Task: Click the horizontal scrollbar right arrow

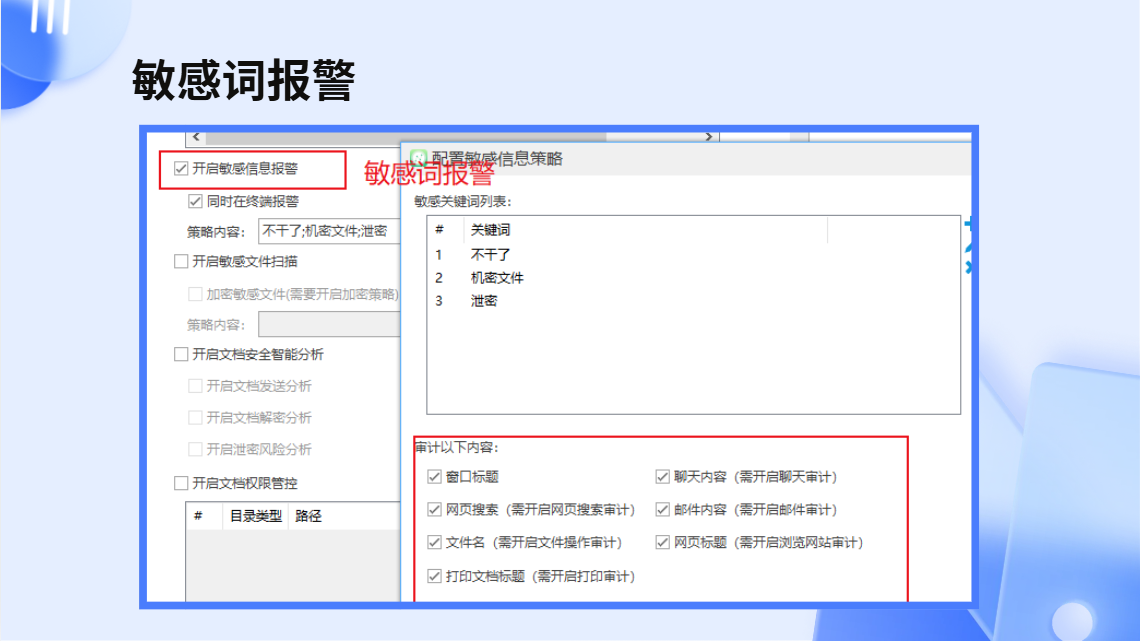Action: [709, 137]
